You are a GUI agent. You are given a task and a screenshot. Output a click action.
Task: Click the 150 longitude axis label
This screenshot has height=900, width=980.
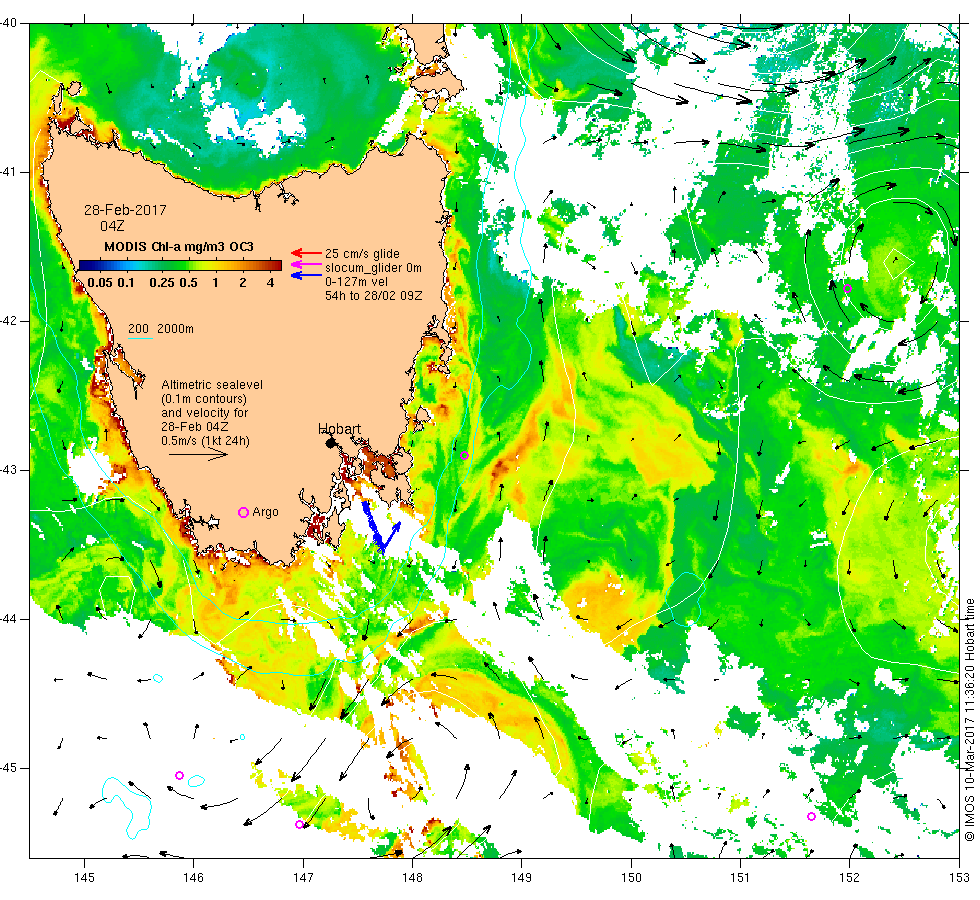point(631,878)
